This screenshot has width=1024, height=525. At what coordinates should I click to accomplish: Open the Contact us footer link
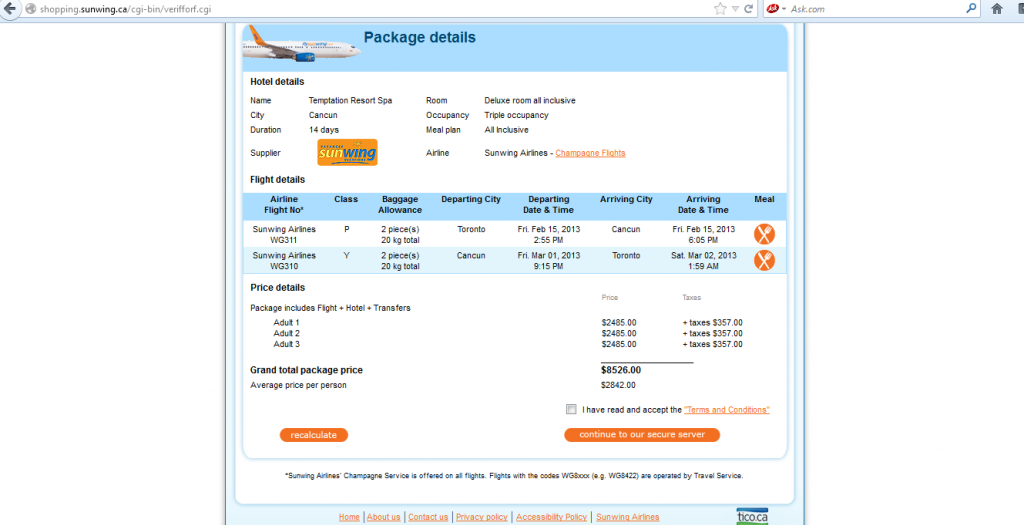(x=428, y=517)
